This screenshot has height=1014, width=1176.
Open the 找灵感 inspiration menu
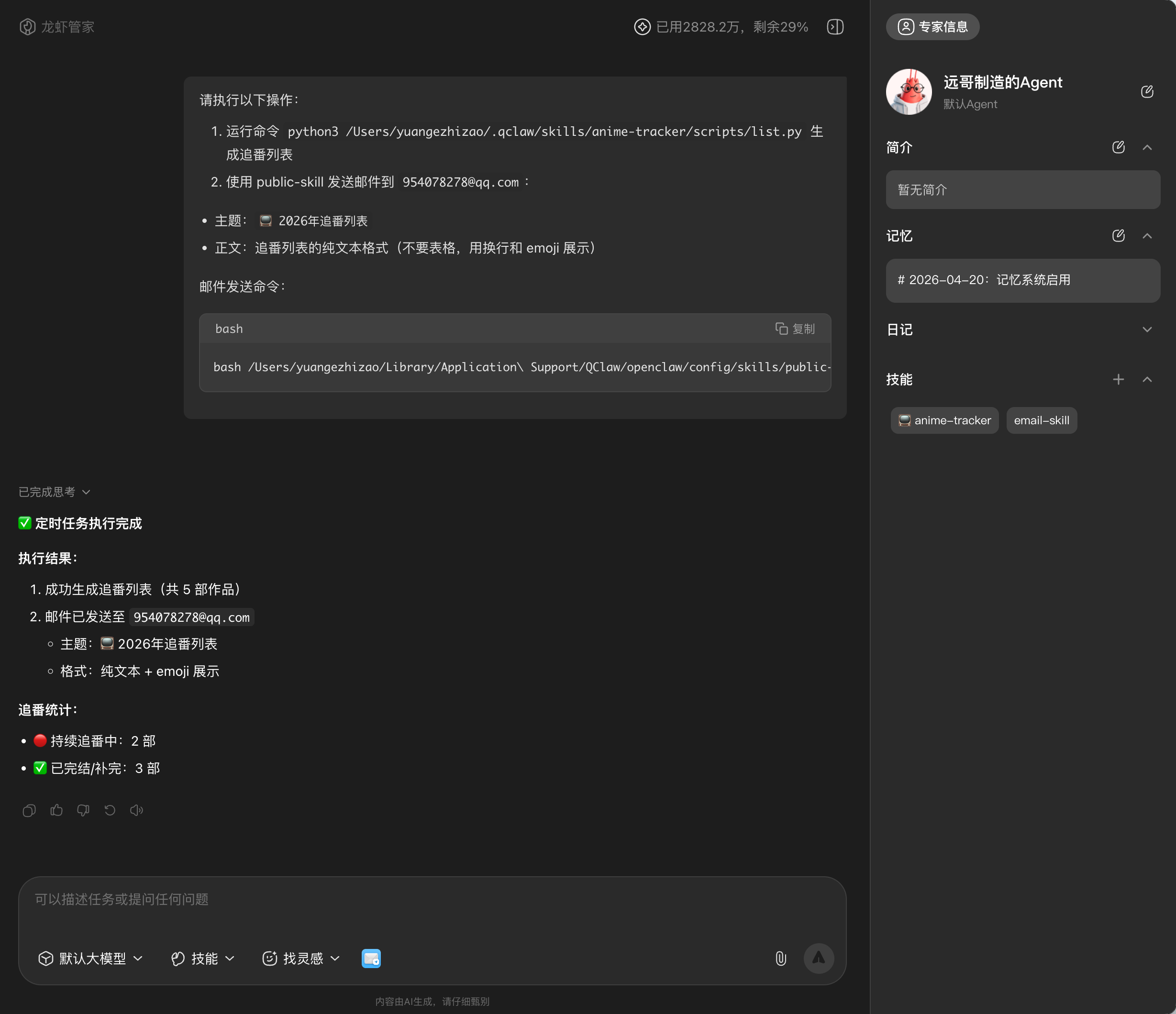[x=301, y=959]
